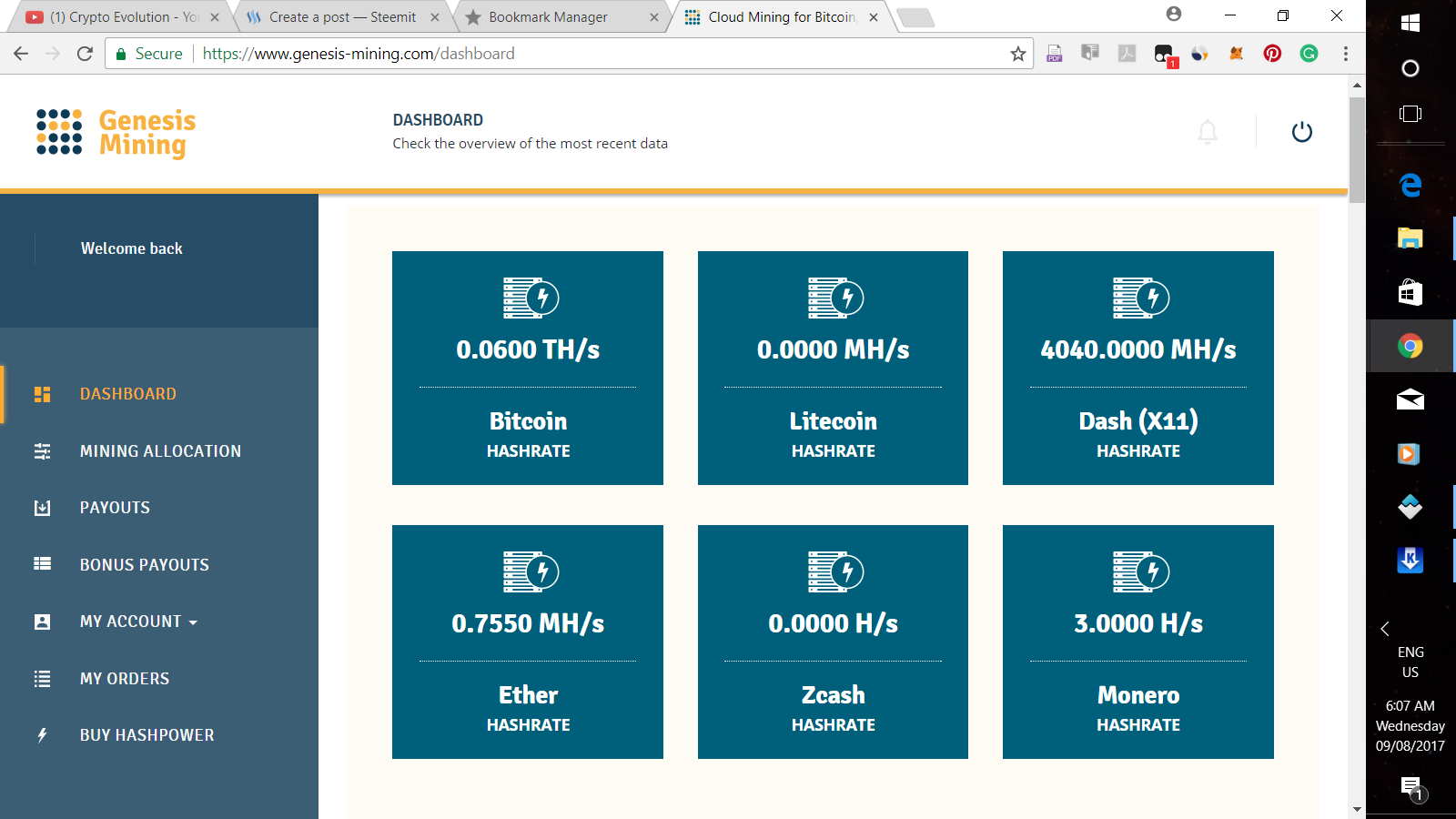Click the Dashboard sidebar icon

(x=42, y=394)
